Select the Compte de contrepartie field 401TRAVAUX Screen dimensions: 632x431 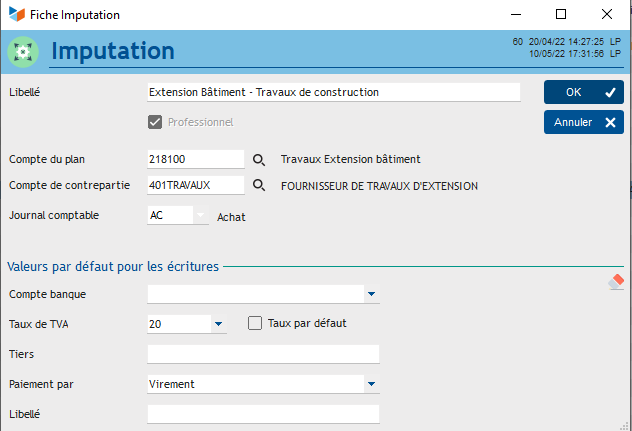[x=195, y=185]
